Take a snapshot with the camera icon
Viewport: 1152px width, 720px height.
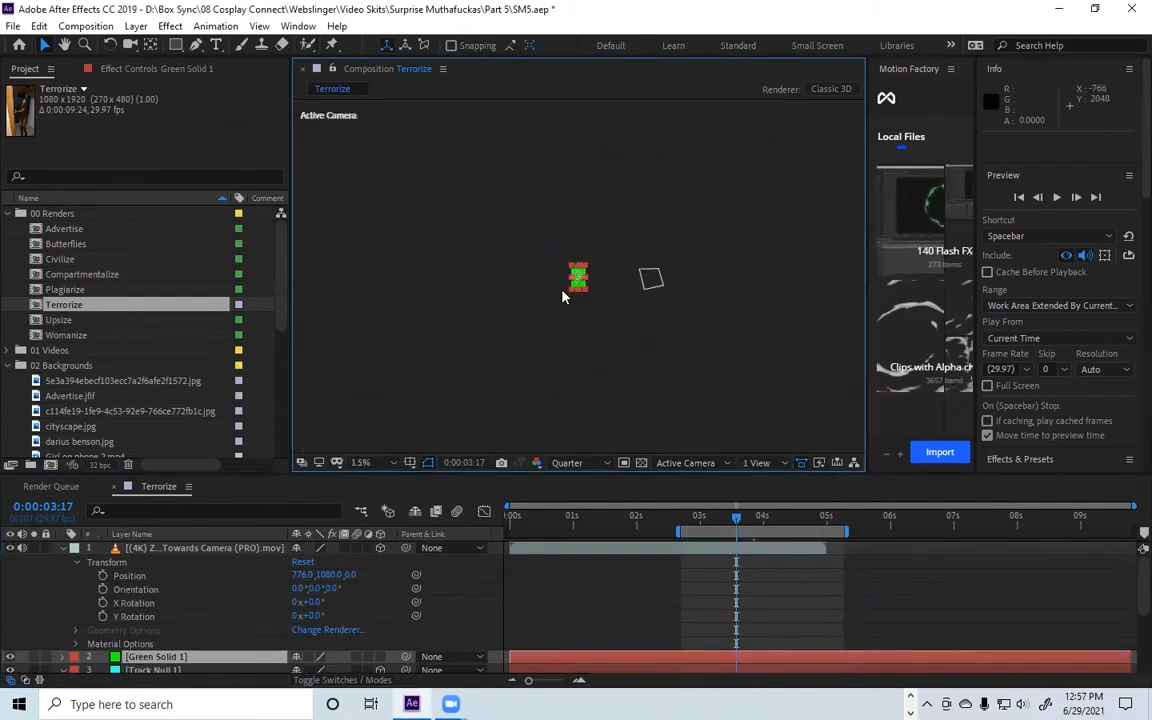coord(501,463)
